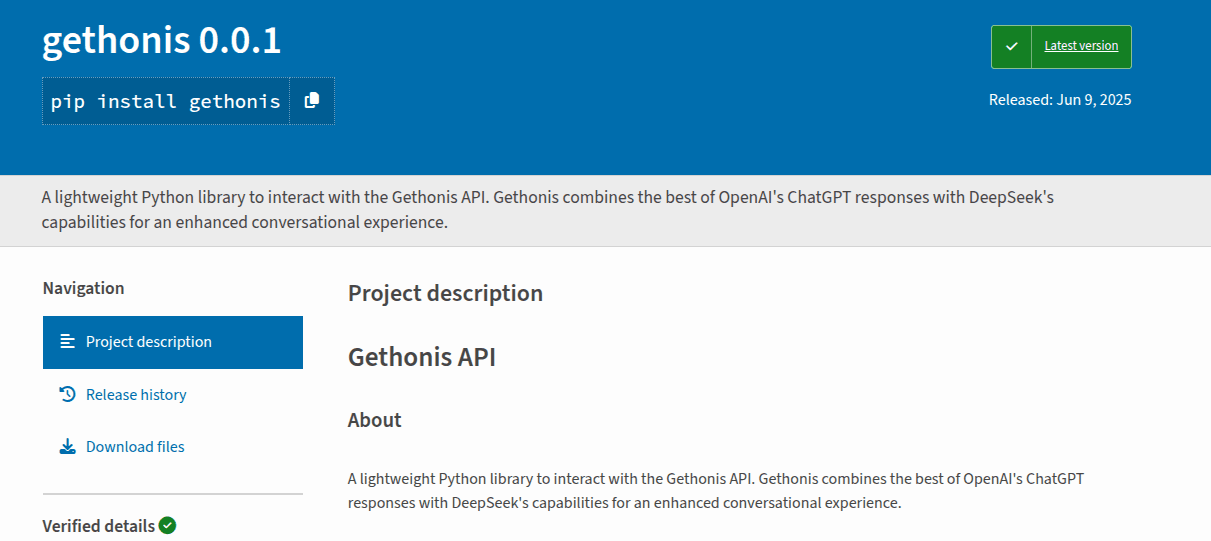Click the Project description main heading

(x=445, y=293)
